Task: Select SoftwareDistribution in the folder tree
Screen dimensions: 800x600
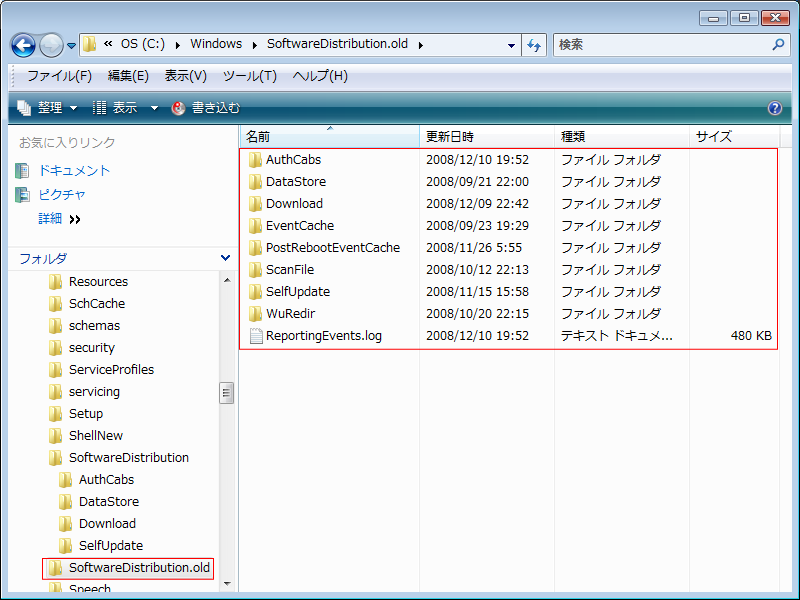Action: 129,457
